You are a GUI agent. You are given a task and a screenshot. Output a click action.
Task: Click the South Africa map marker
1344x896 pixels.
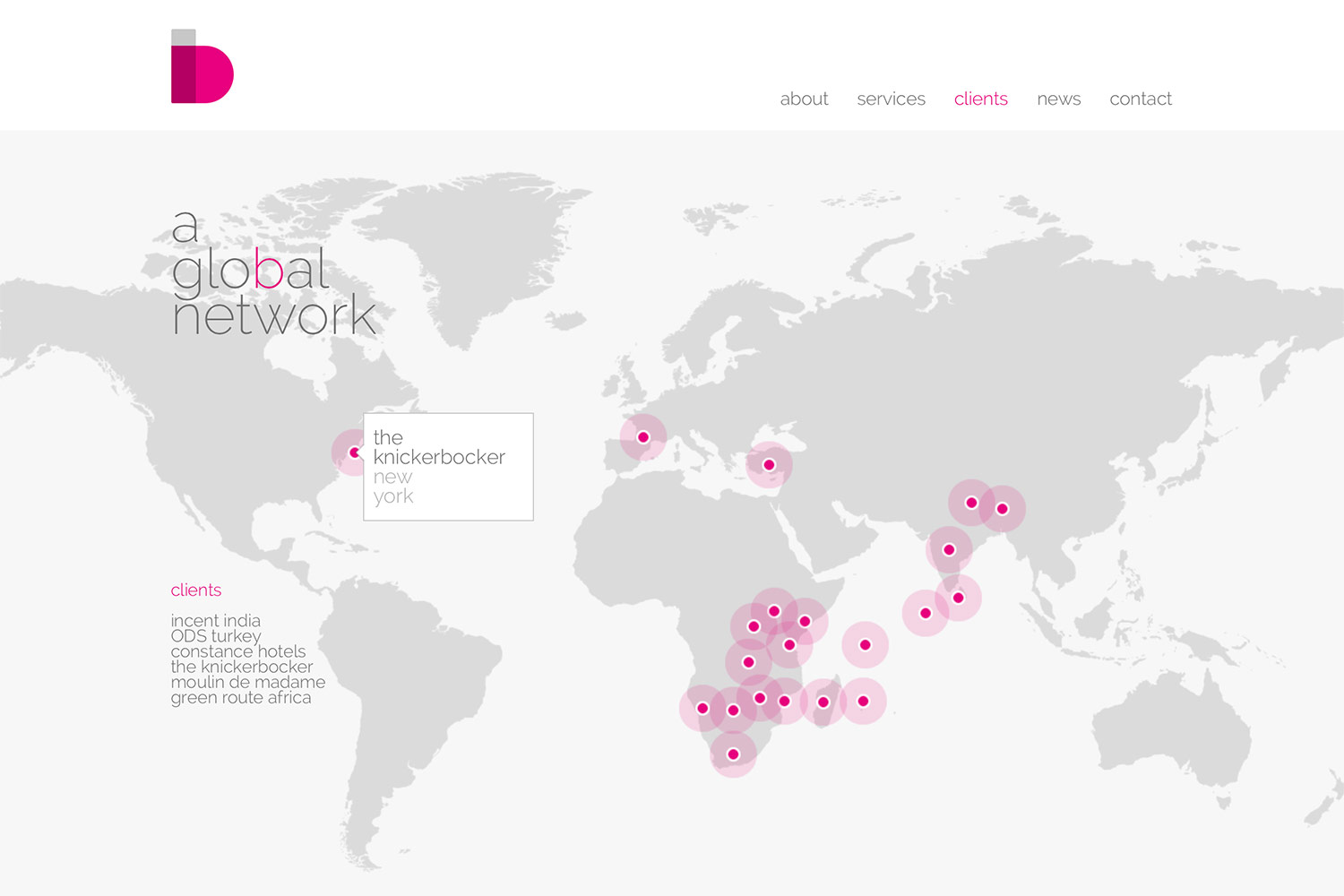[x=733, y=754]
